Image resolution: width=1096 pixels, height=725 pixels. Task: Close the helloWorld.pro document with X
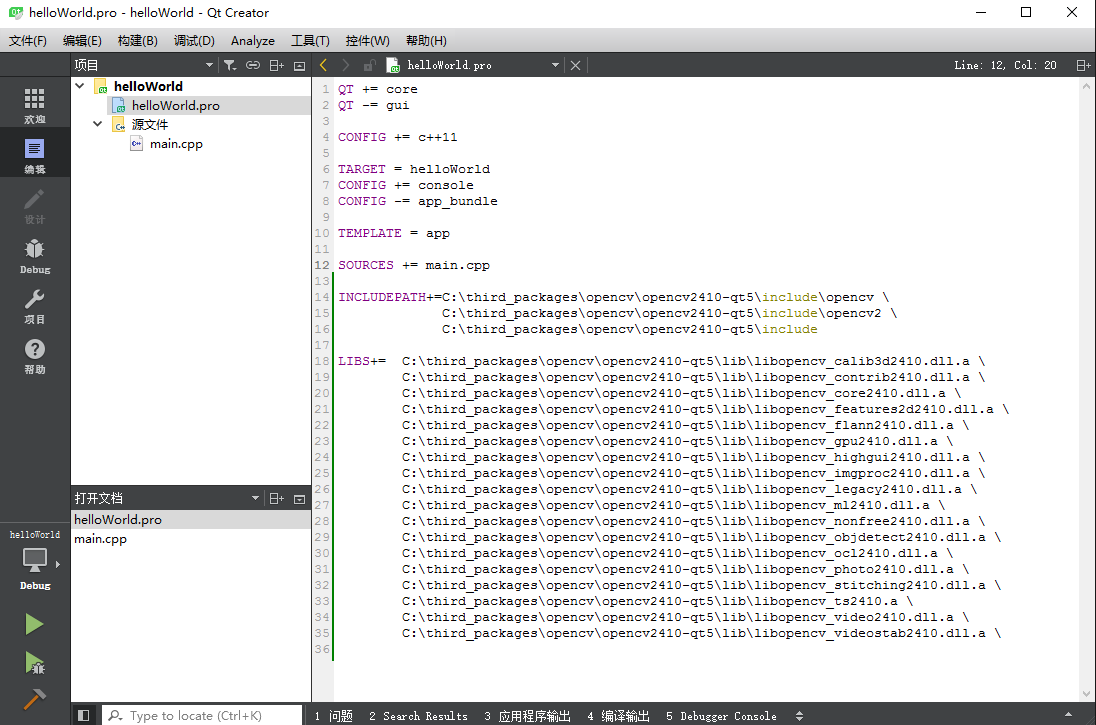tap(575, 65)
